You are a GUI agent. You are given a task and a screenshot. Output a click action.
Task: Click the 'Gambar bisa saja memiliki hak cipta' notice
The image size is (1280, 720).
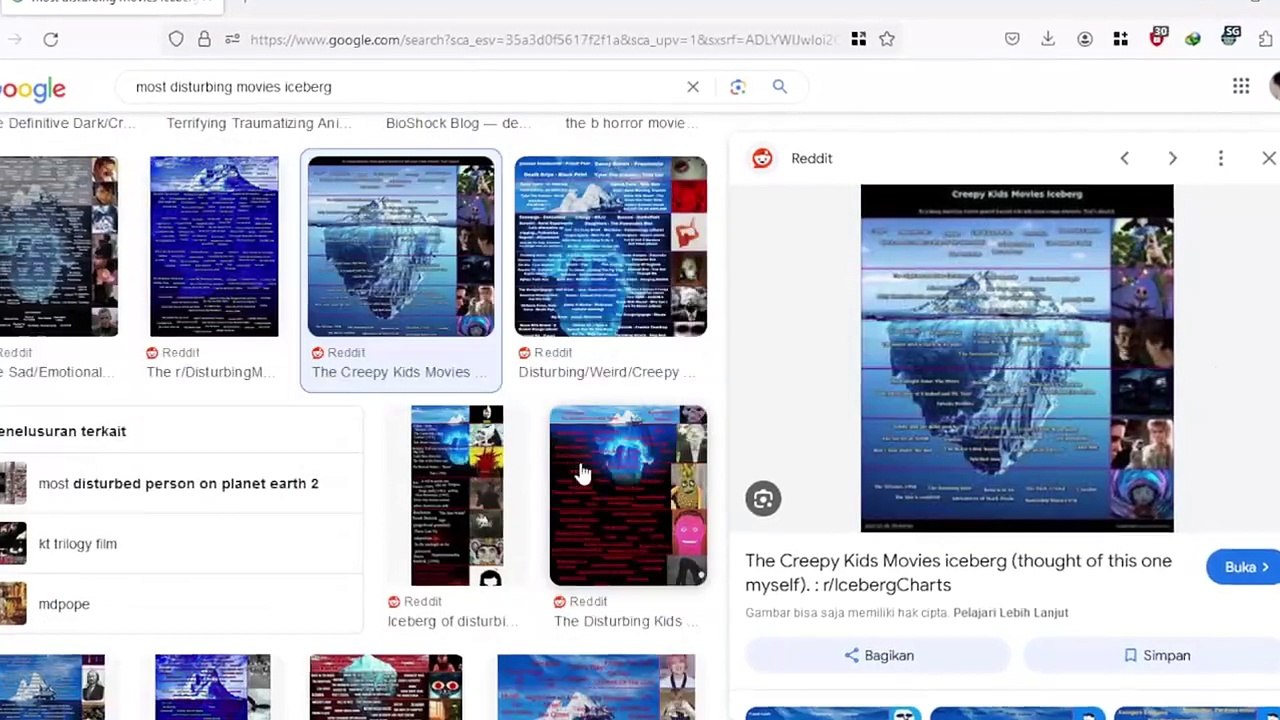846,612
